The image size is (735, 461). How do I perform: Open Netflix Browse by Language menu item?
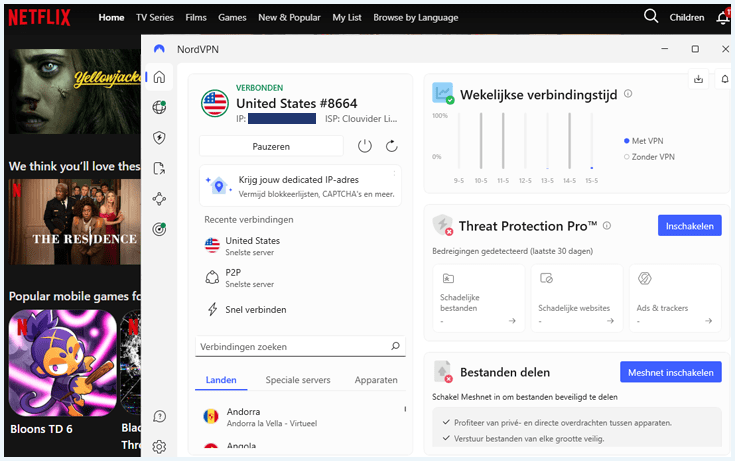coord(416,17)
